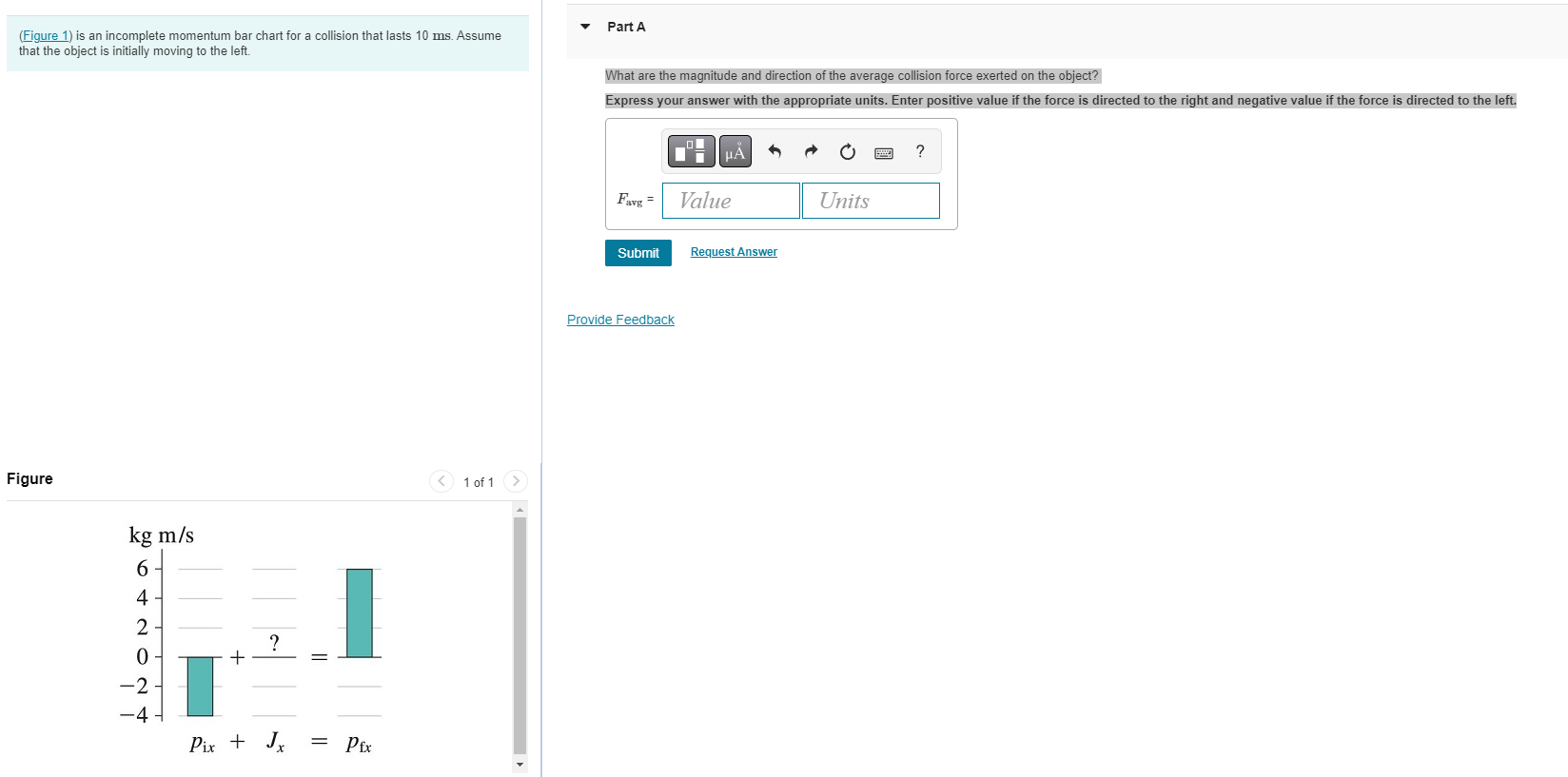Open the templates math palette icon
The width and height of the screenshot is (1568, 777).
click(692, 151)
